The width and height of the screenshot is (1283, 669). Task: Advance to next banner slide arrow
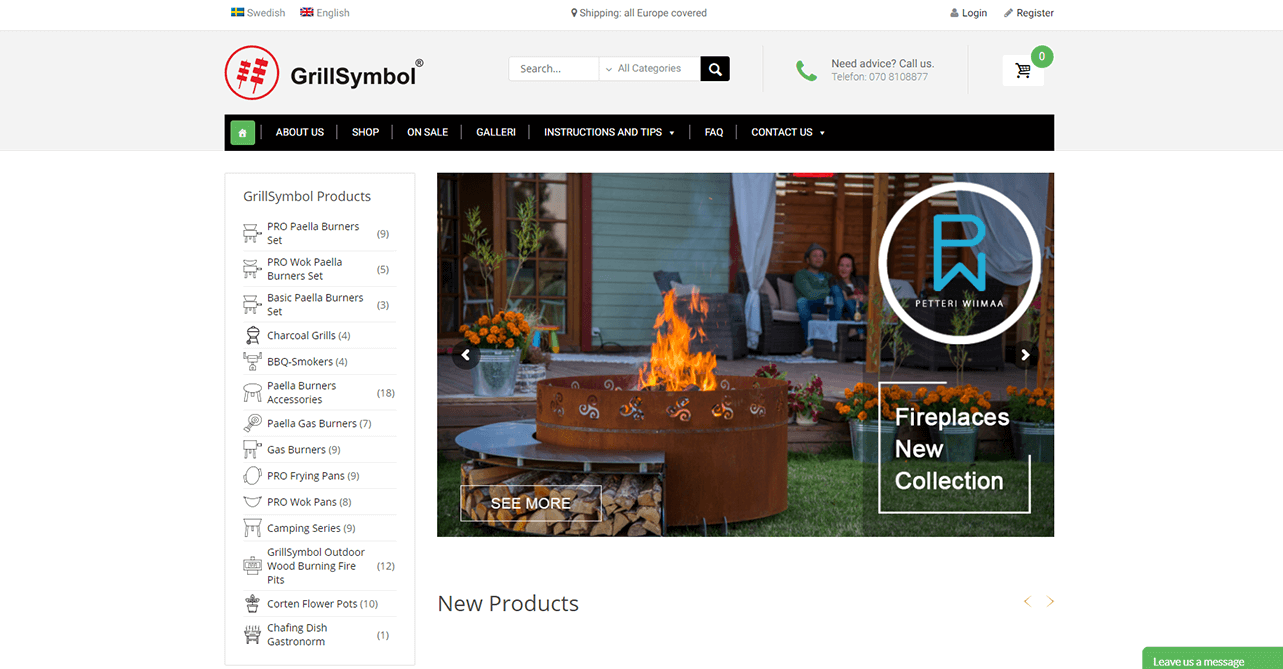[x=1025, y=354]
